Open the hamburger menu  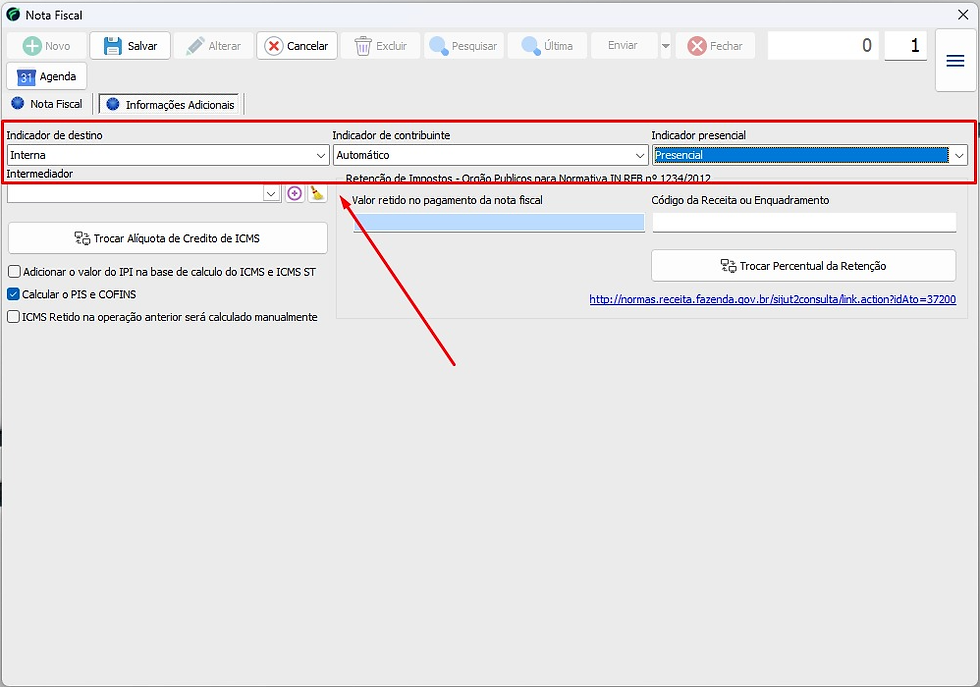click(x=955, y=61)
